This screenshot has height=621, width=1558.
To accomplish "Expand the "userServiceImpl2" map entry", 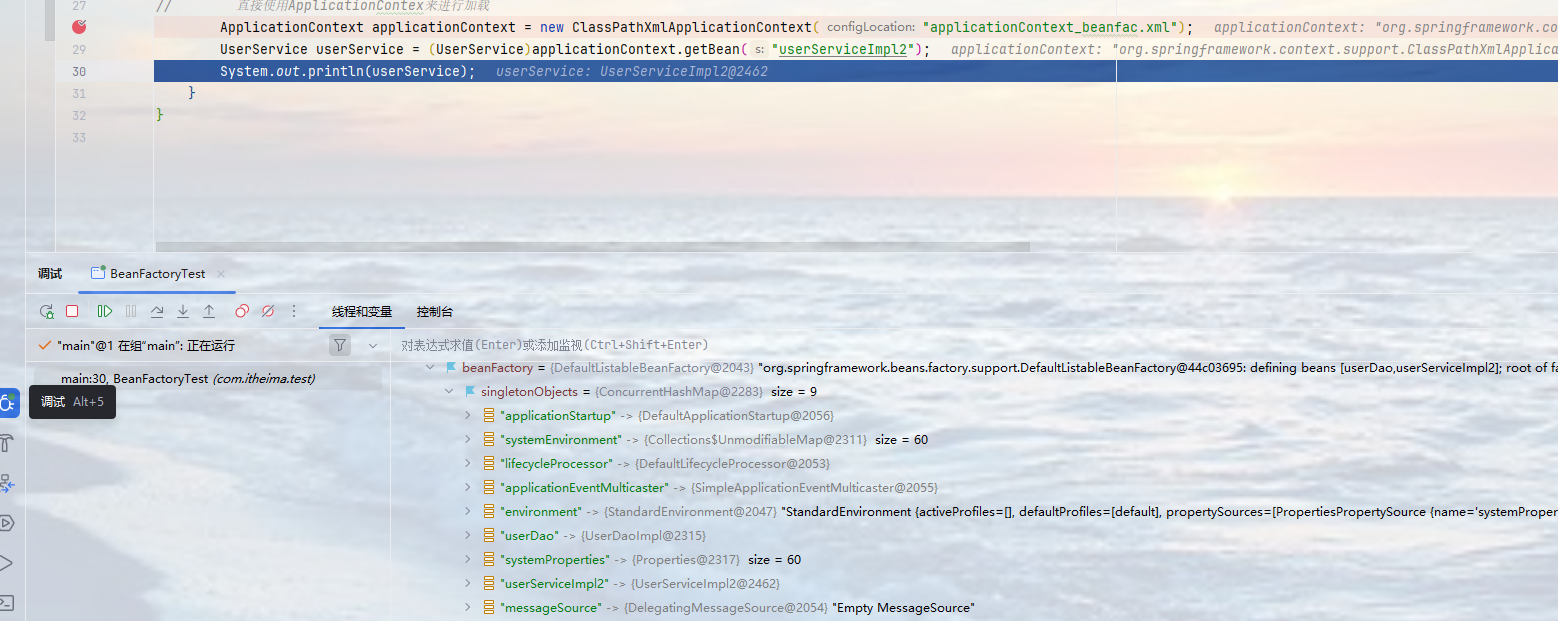I will tap(467, 584).
